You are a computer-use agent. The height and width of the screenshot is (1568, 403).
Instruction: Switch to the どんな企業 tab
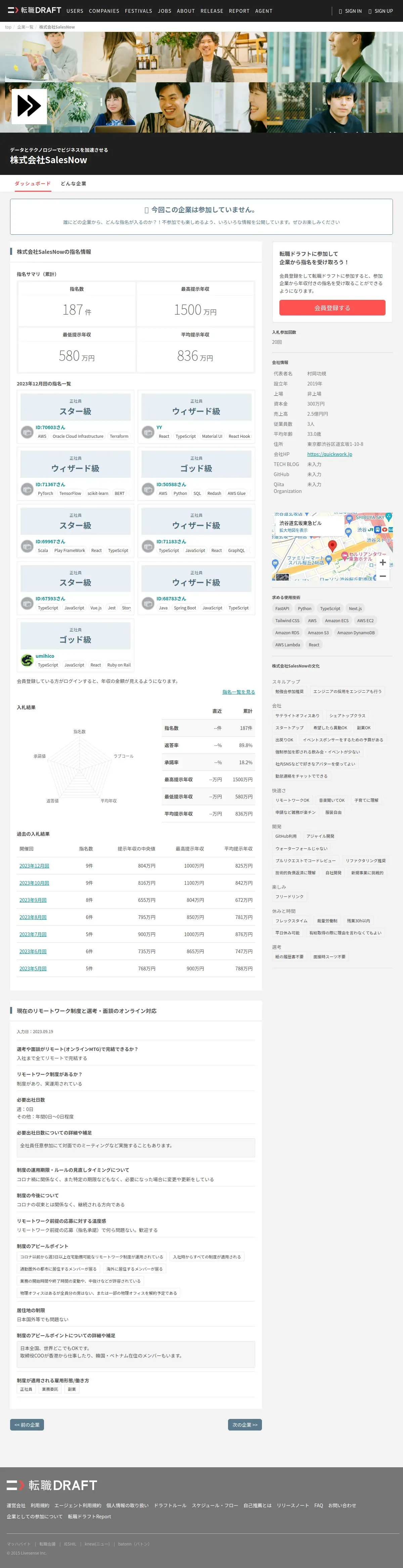coord(73,183)
